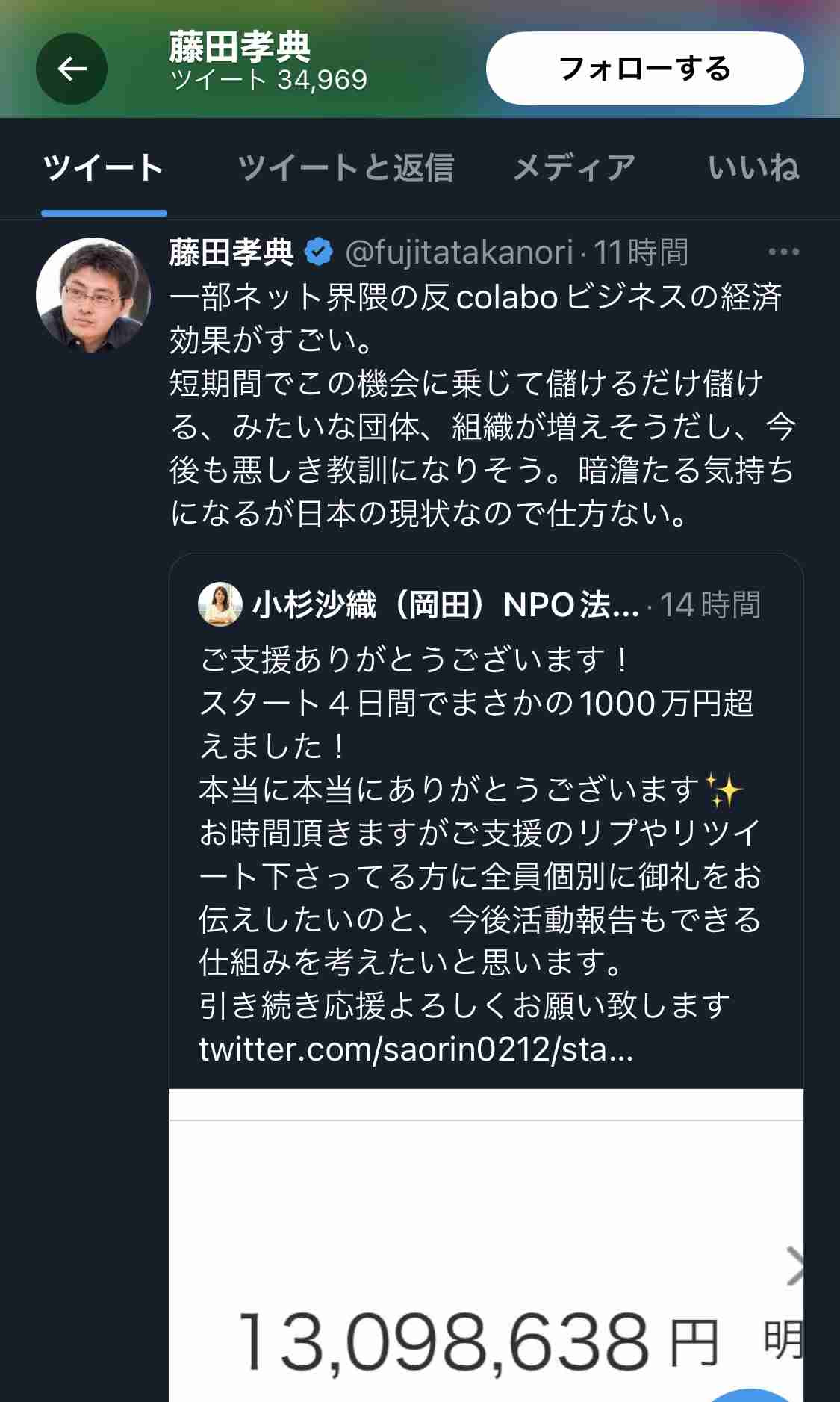The width and height of the screenshot is (840, 1402).
Task: Open the quoted author name 小杉沙織（岡田）NPO法
Action: [446, 604]
